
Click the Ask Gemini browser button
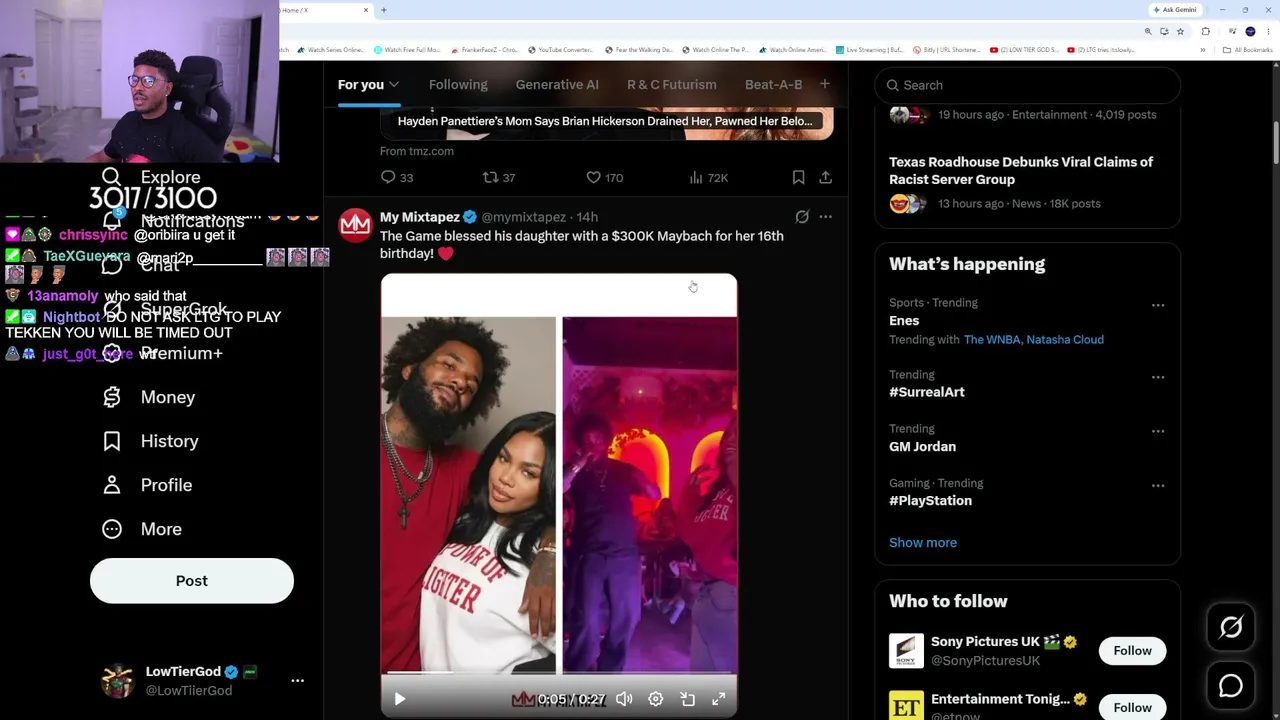1175,10
